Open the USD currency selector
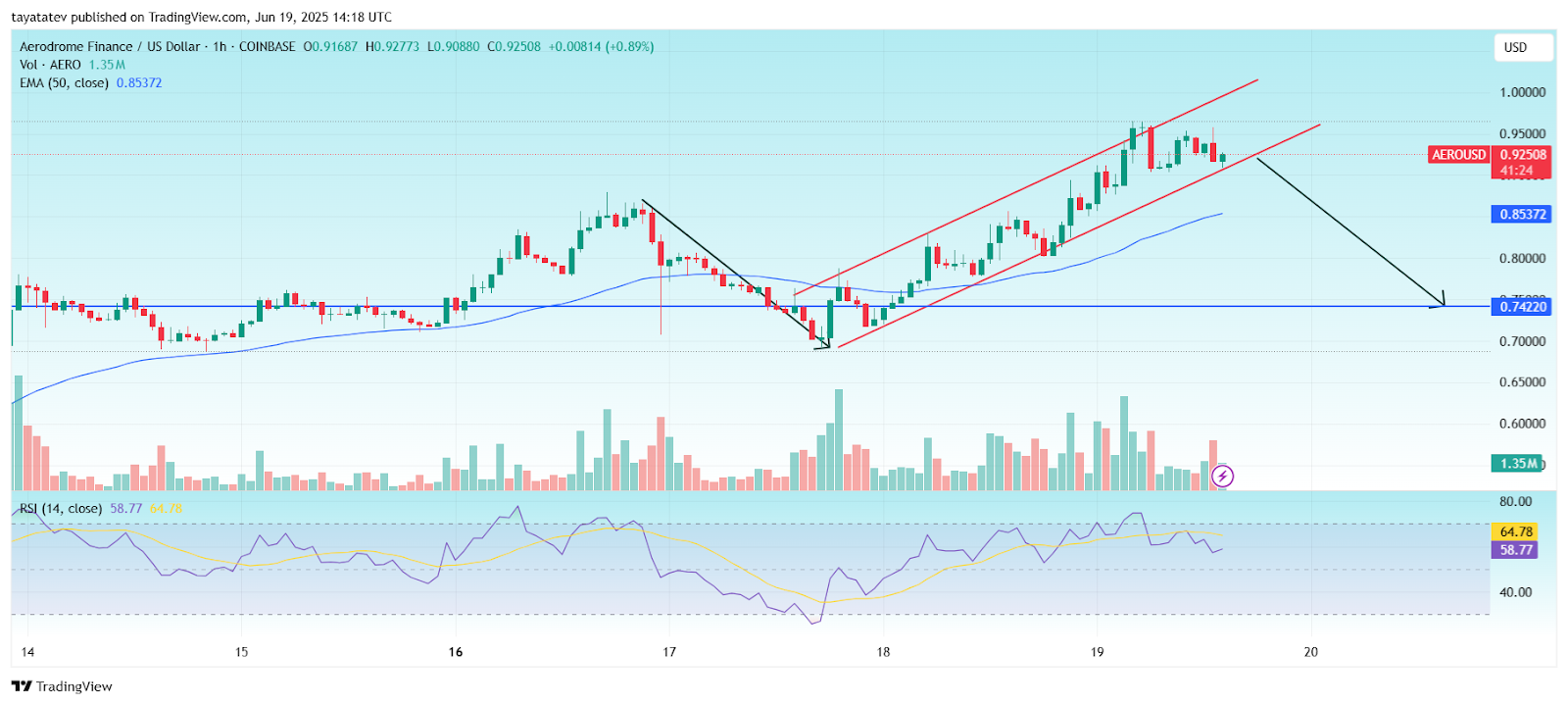Image resolution: width=1568 pixels, height=705 pixels. pos(1523,47)
